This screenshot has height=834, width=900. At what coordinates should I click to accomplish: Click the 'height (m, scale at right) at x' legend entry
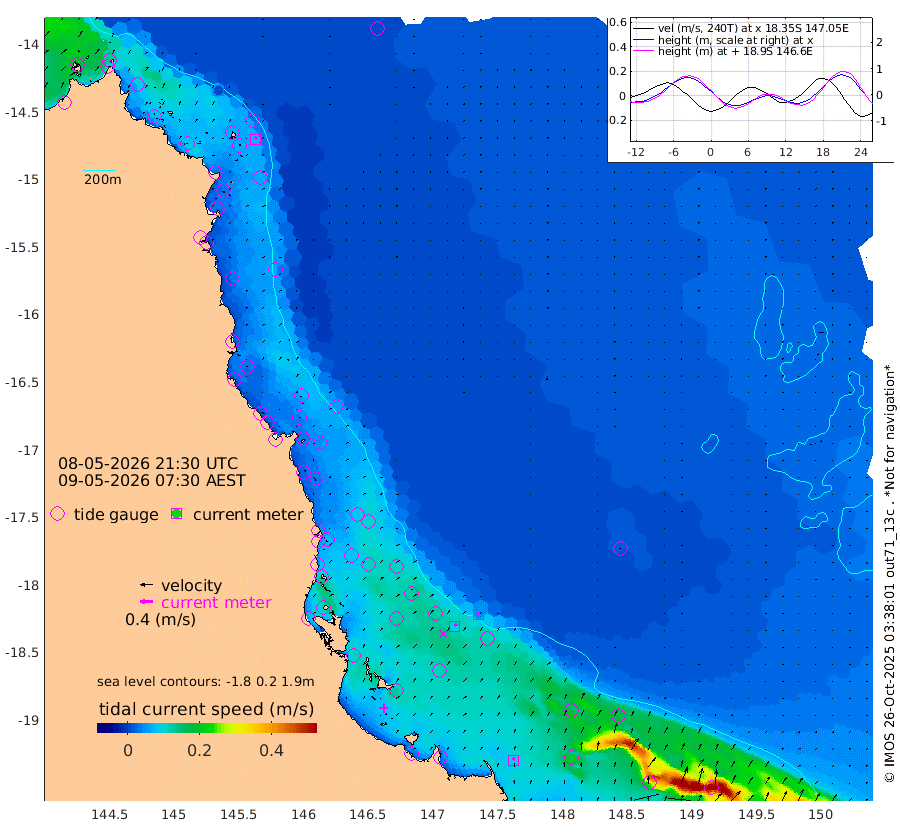(735, 40)
